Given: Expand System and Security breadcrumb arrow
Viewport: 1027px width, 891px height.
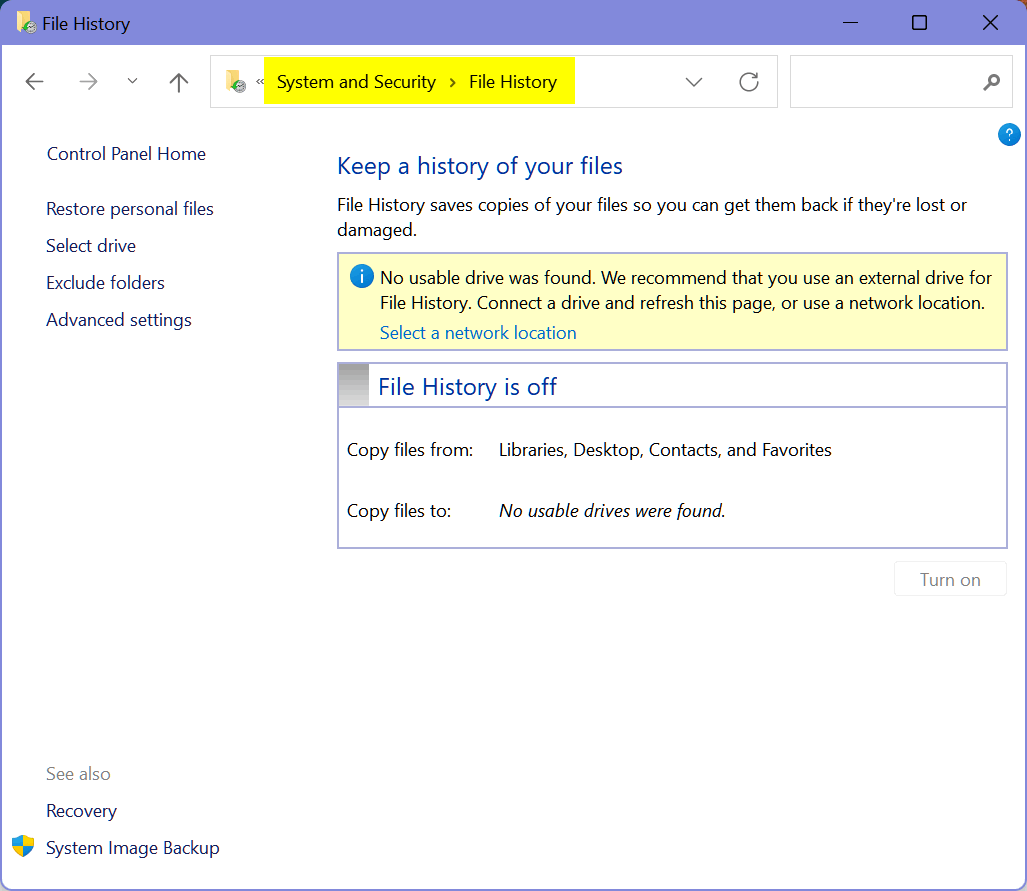Looking at the screenshot, I should coord(453,82).
